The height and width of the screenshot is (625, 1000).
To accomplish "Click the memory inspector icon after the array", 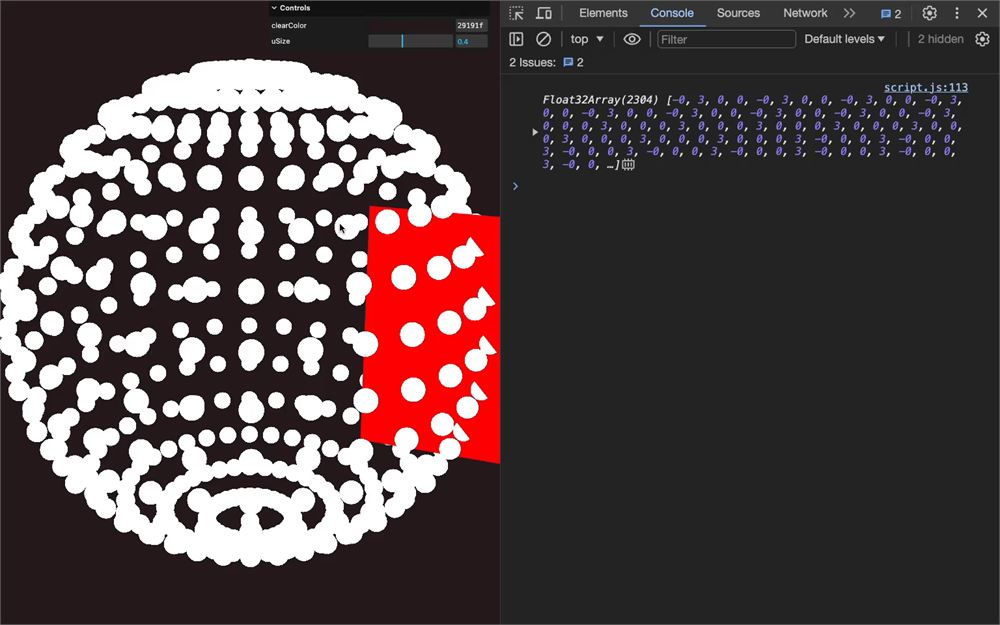I will (628, 165).
